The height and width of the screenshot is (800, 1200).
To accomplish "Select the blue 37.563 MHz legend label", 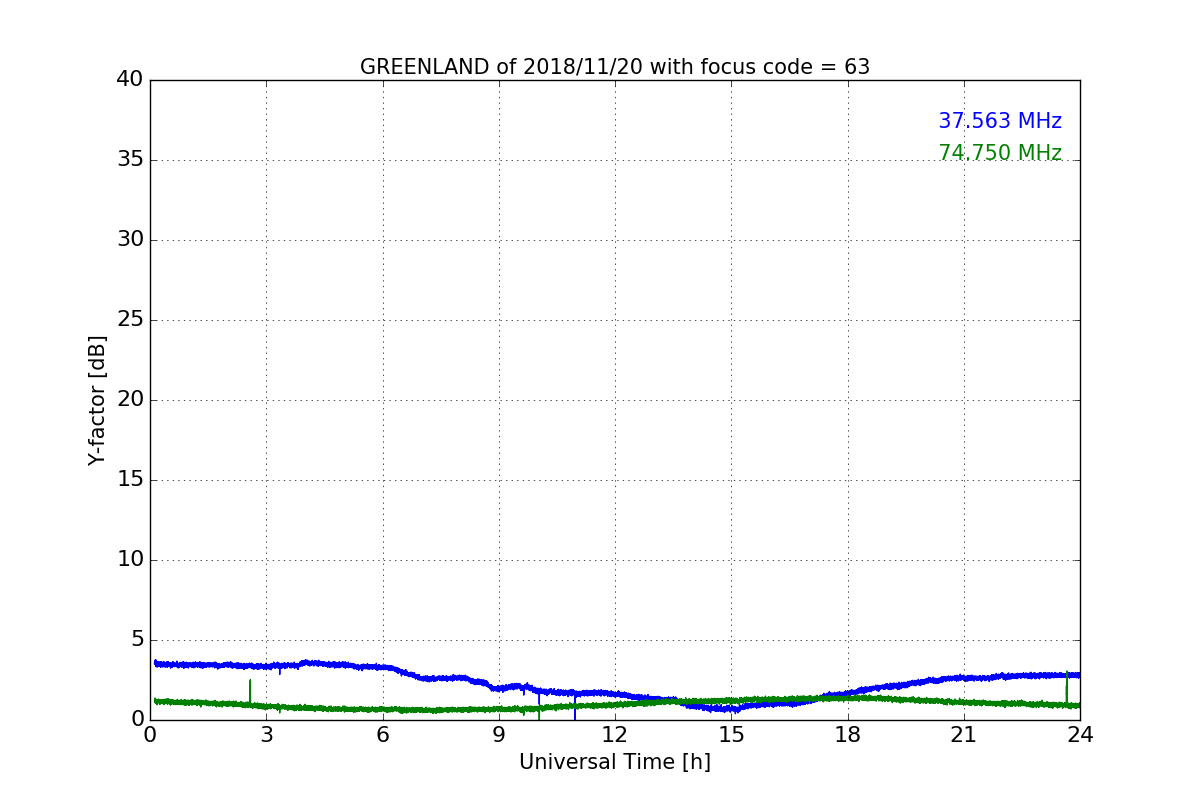I will [1000, 121].
